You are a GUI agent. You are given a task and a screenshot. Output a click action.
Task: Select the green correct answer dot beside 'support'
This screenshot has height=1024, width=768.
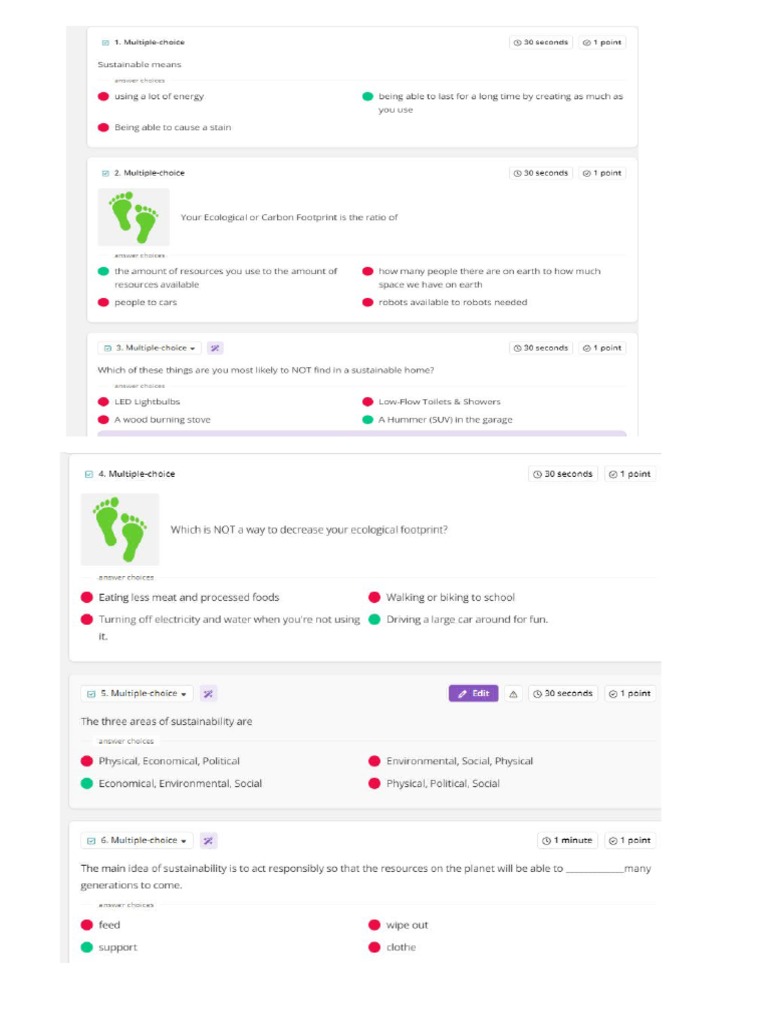pyautogui.click(x=87, y=947)
